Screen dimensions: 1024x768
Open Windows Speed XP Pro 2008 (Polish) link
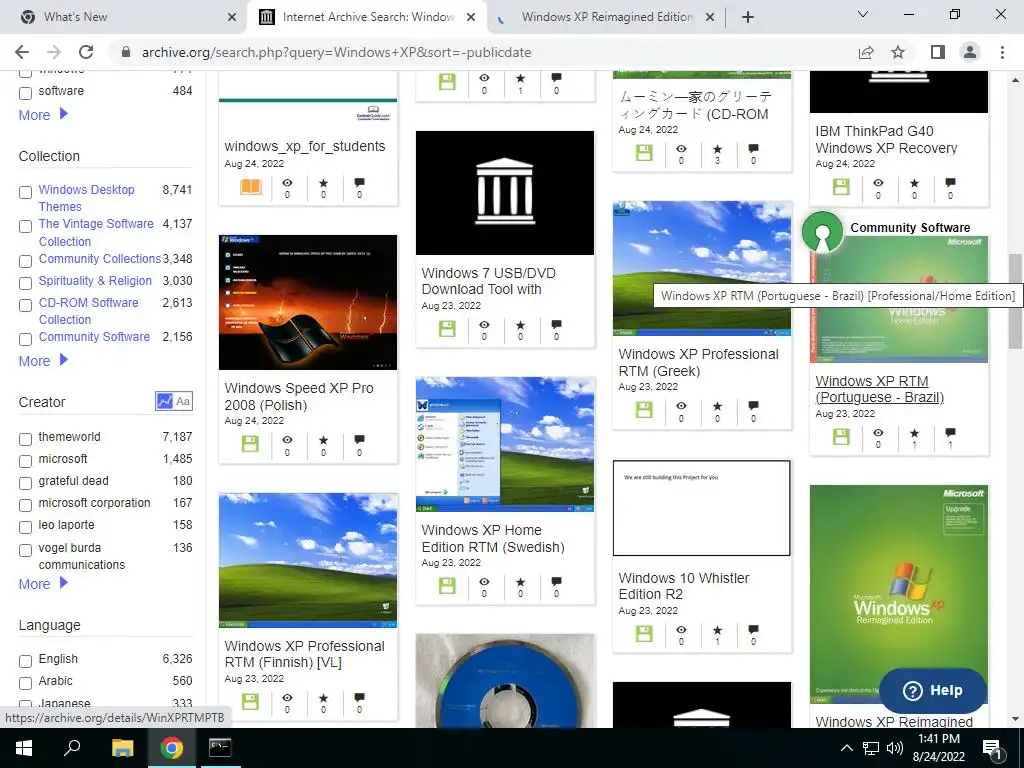pyautogui.click(x=298, y=396)
